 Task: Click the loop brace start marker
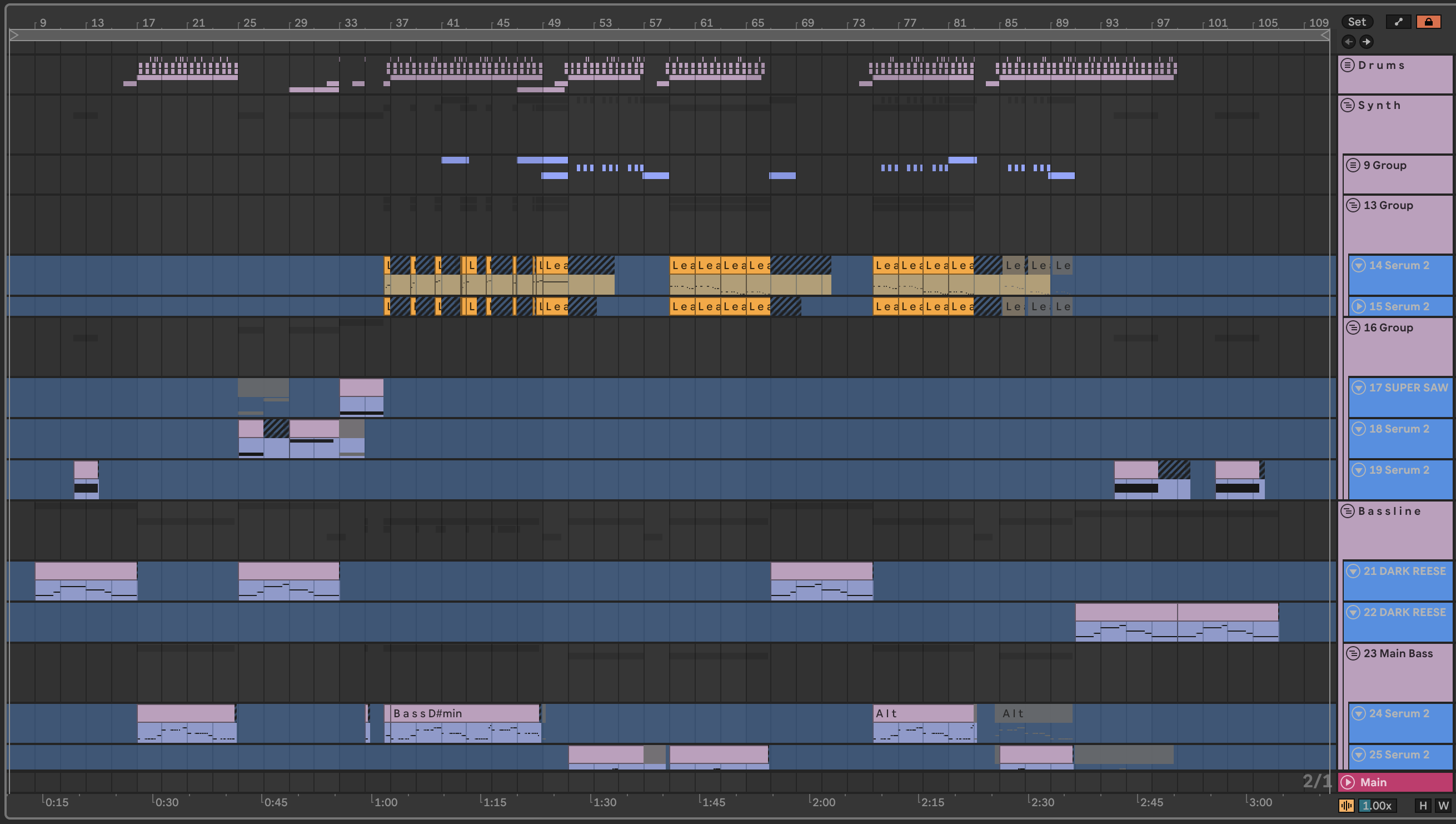click(14, 35)
